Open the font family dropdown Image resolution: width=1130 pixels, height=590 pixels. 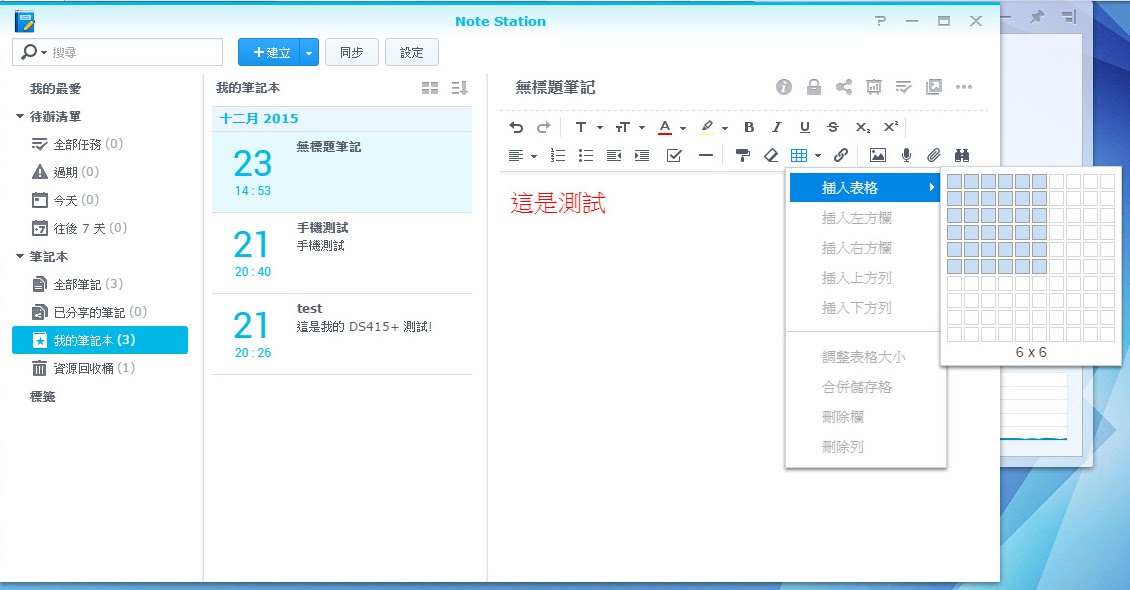coord(588,128)
